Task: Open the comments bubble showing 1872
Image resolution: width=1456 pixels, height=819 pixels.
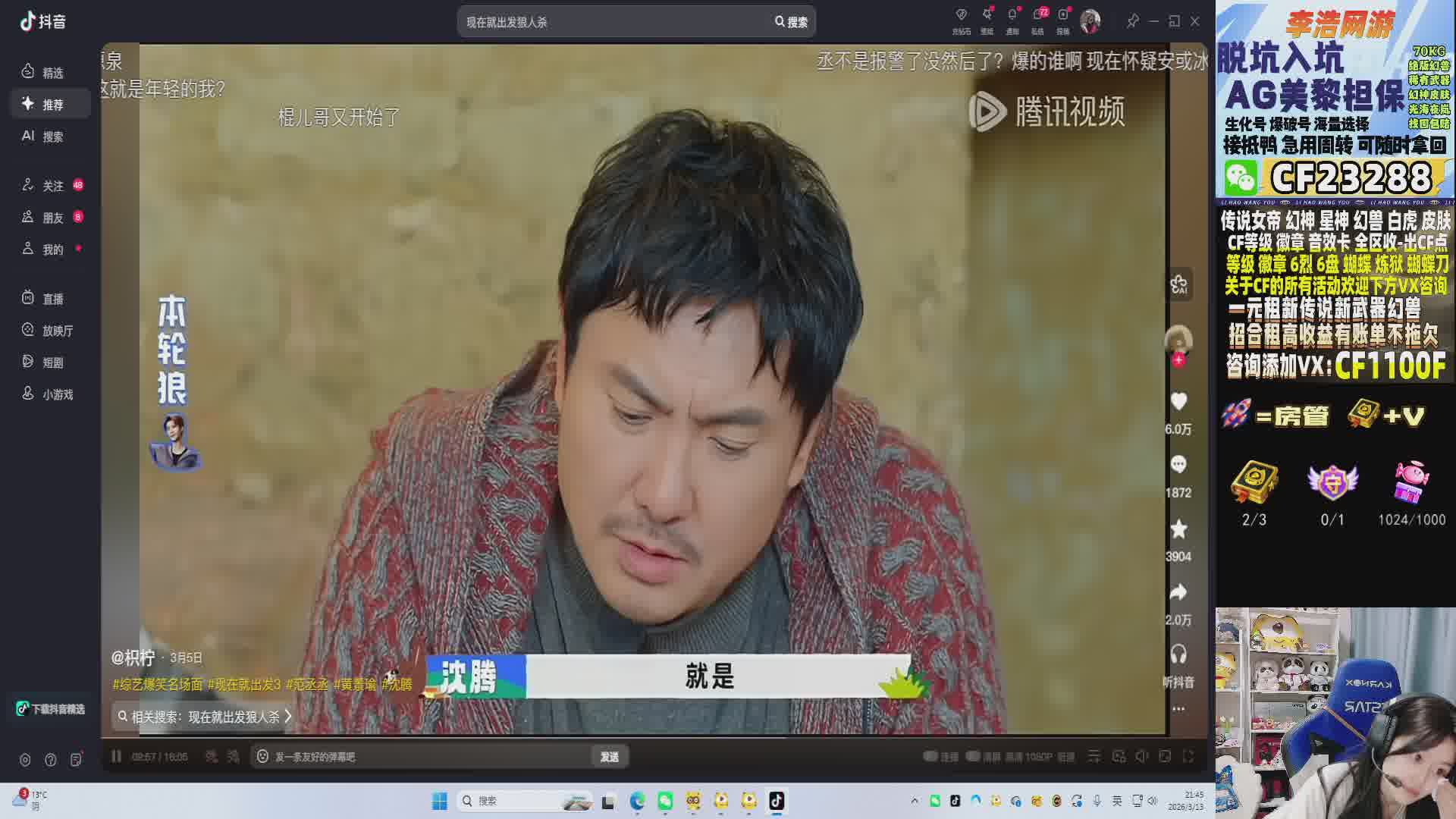Action: [x=1178, y=465]
